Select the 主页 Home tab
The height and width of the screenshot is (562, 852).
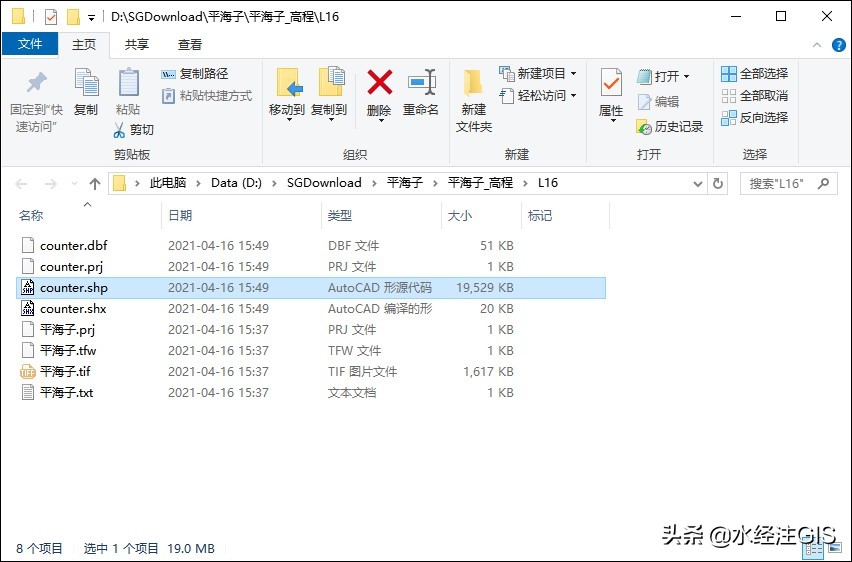(x=84, y=45)
